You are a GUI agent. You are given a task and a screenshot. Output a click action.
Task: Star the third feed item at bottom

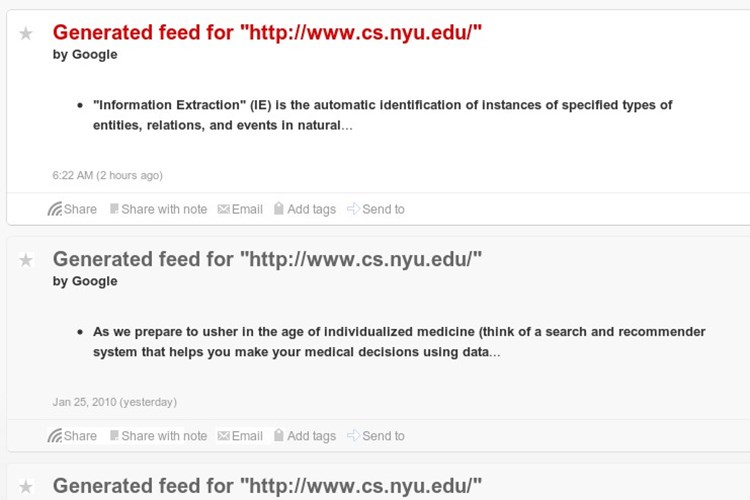26,487
